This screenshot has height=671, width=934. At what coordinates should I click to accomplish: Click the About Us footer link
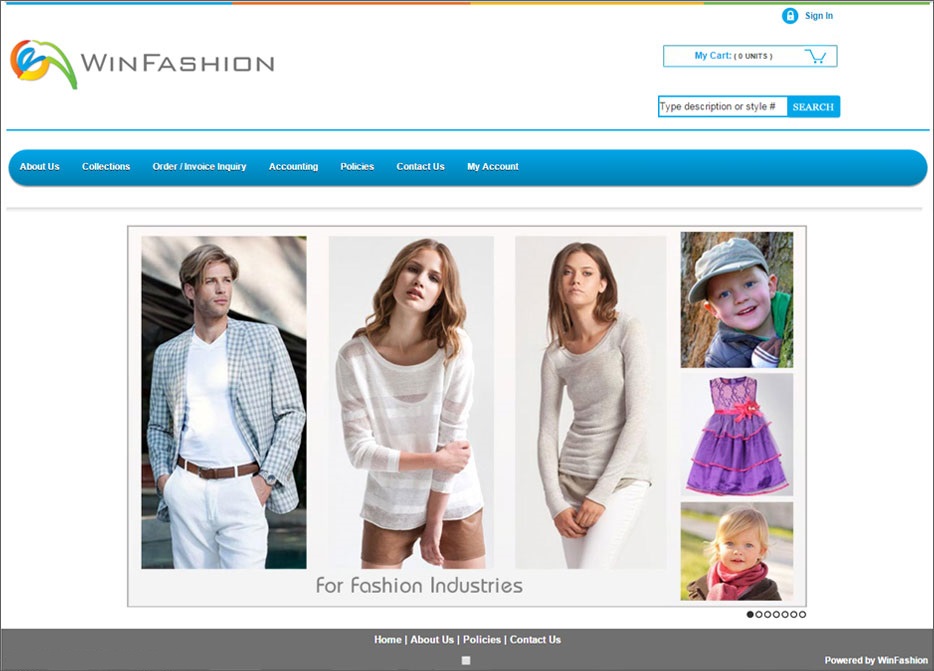point(432,639)
